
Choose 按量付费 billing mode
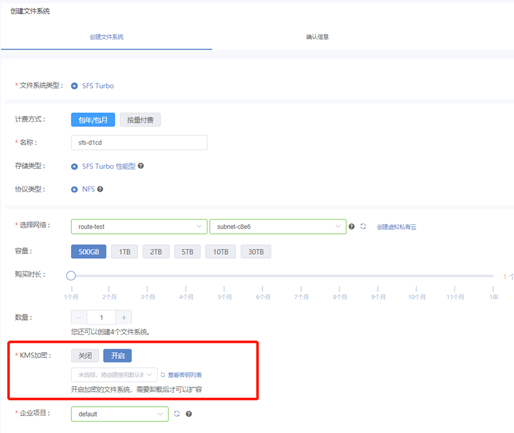click(x=140, y=120)
